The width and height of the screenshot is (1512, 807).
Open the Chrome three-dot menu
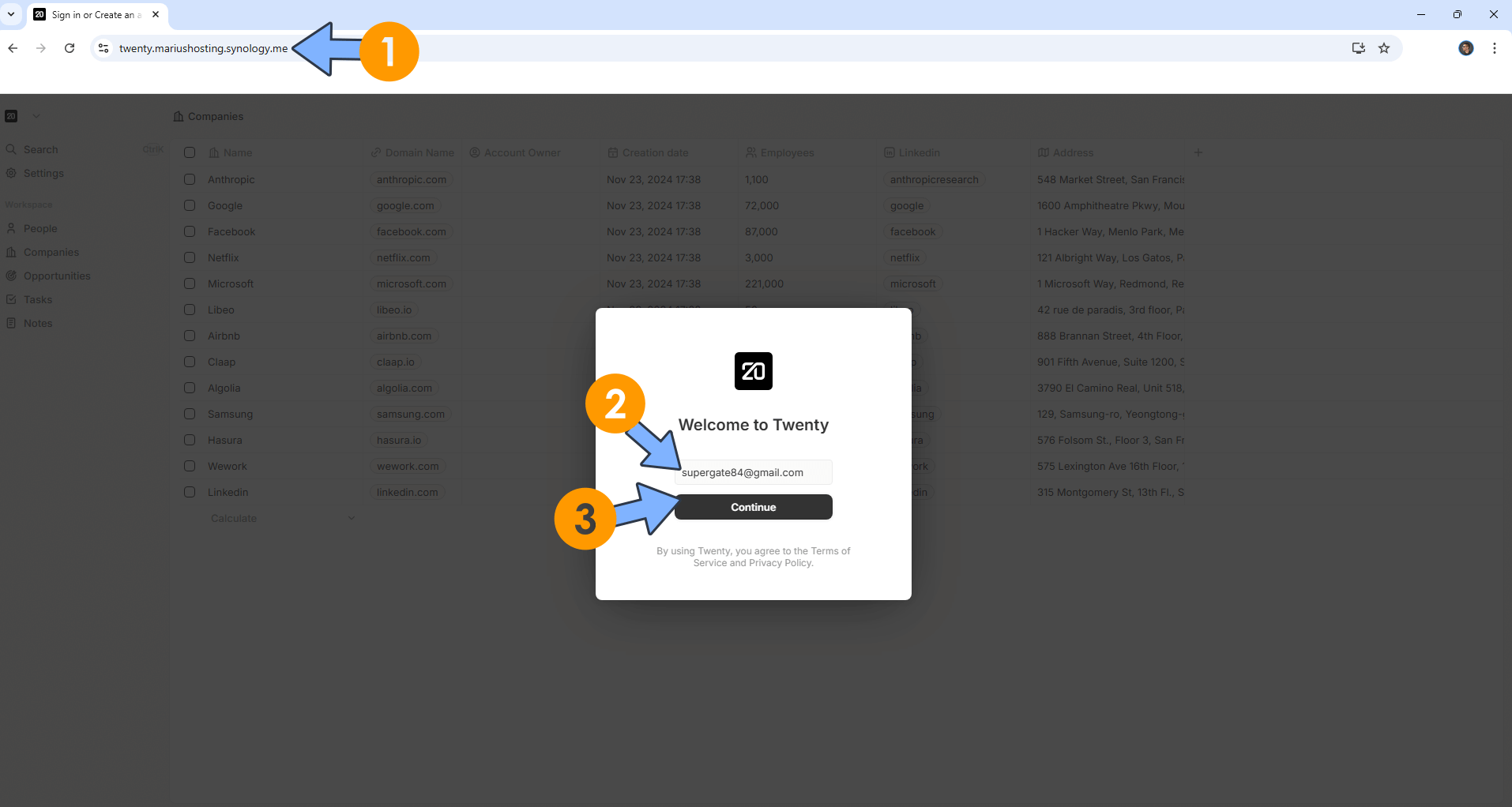tap(1495, 48)
